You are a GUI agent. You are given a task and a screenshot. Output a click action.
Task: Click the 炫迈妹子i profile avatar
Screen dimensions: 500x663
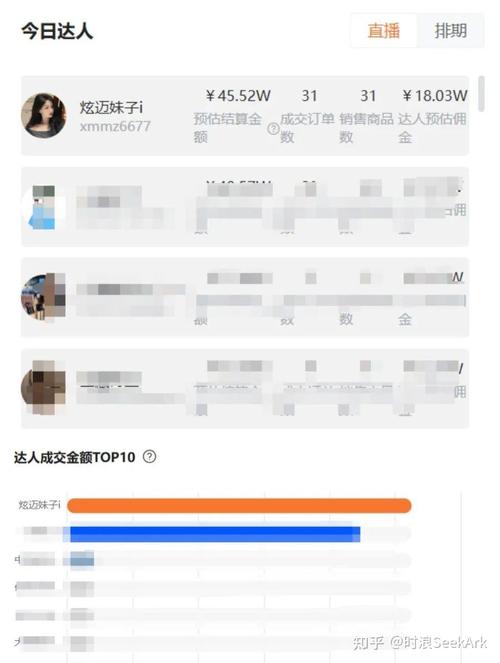coord(44,115)
